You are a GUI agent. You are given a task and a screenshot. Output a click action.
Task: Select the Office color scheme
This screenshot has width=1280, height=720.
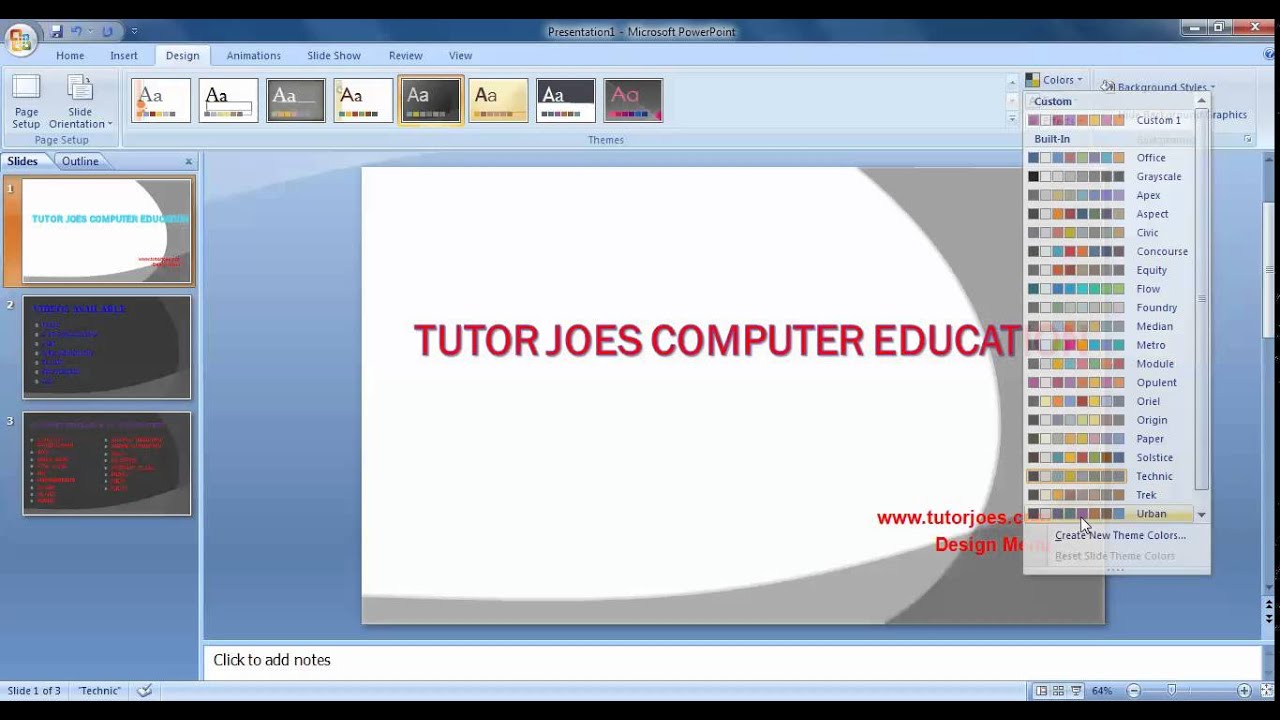[1111, 158]
